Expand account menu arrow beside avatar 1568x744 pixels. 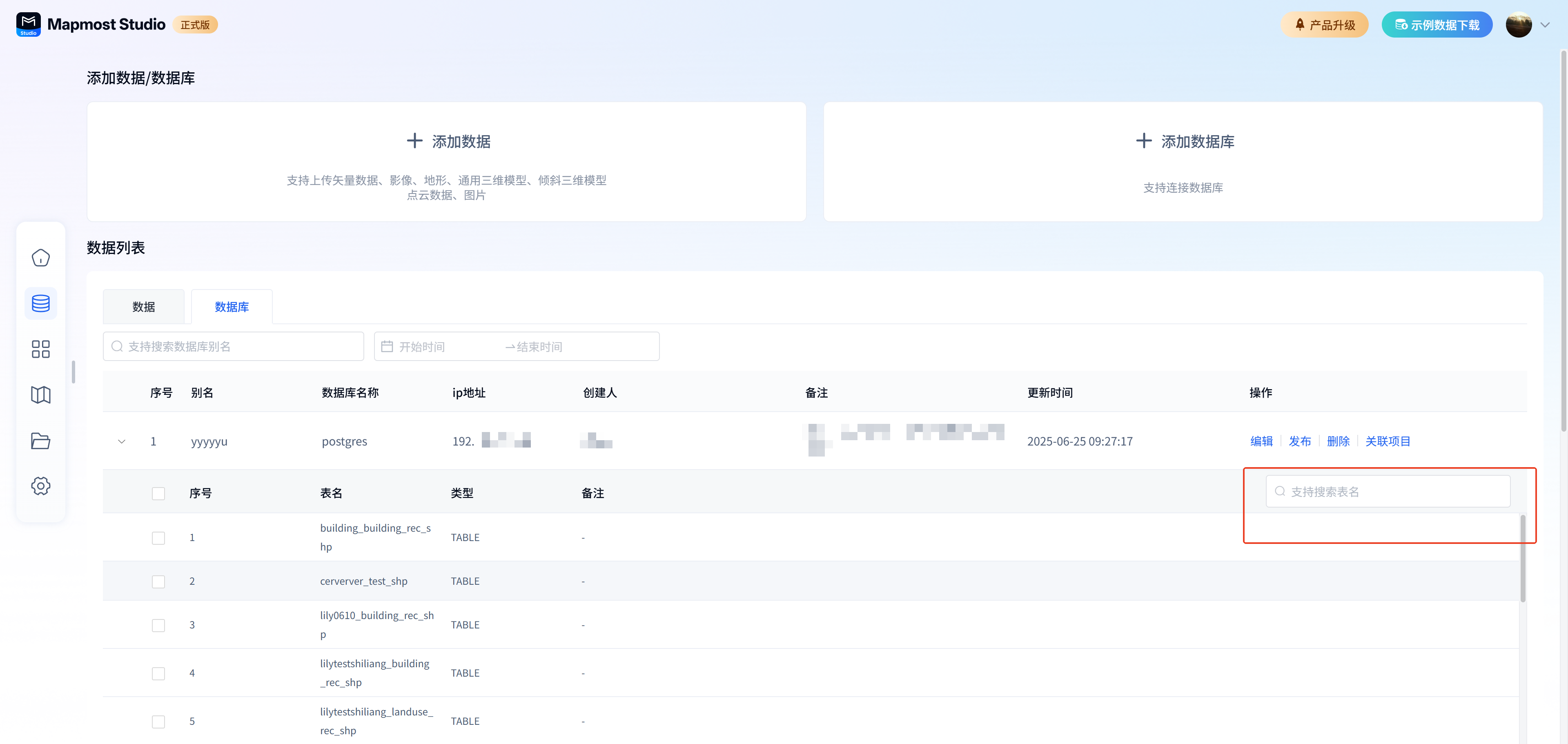pos(1545,25)
